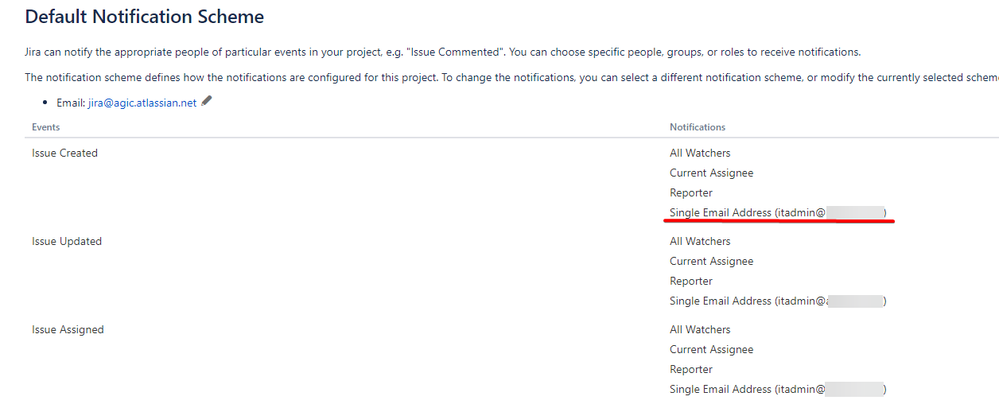Click the Events column header

coord(46,127)
